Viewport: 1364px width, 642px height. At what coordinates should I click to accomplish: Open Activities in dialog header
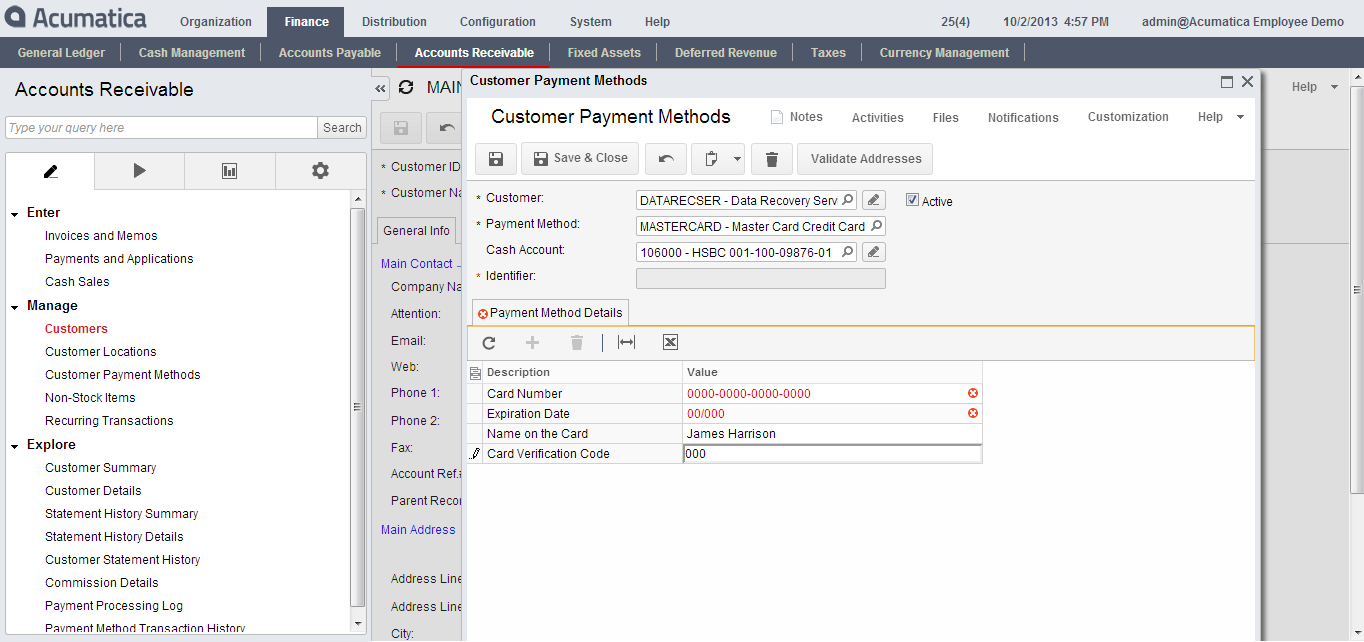click(x=878, y=117)
